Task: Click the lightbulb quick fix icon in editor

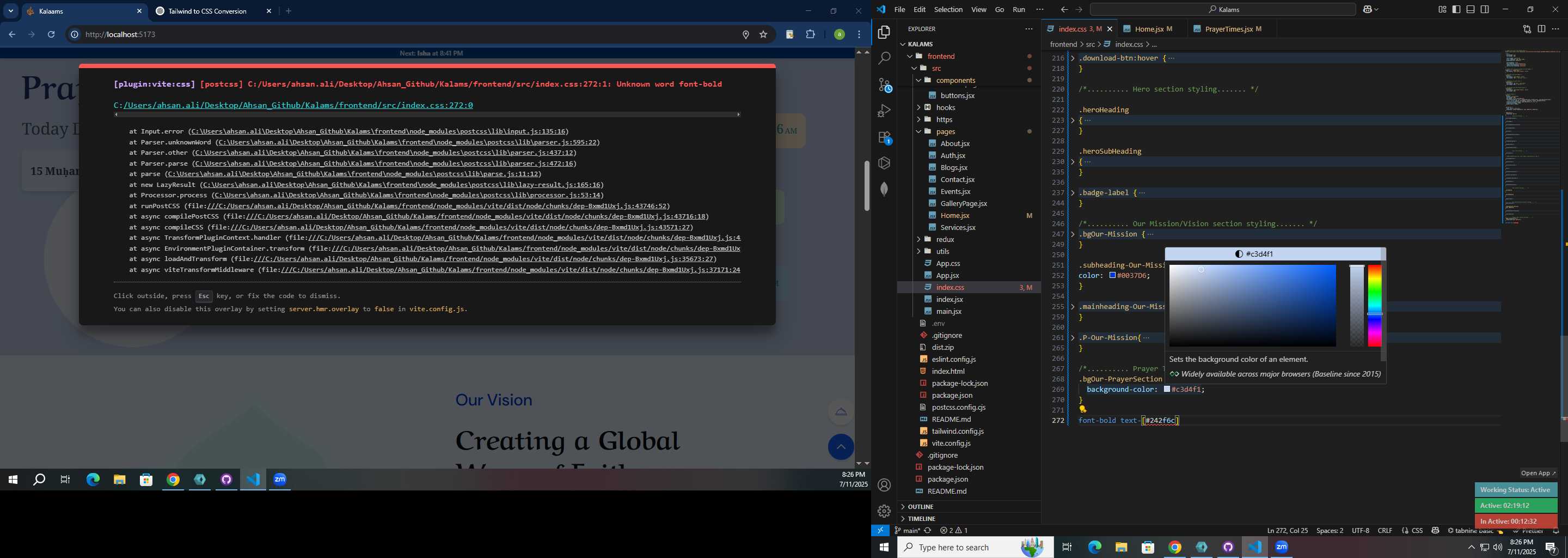Action: (1083, 409)
